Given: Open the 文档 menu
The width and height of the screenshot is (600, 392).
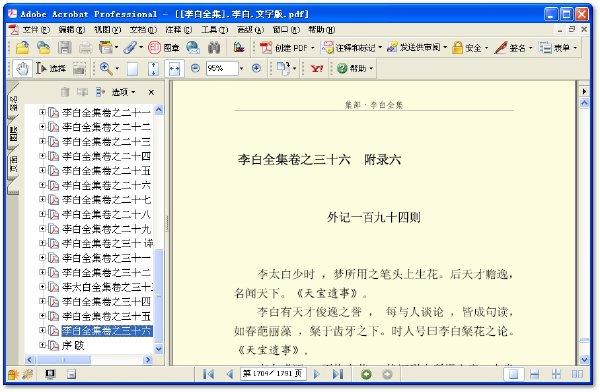Looking at the screenshot, I should [143, 29].
